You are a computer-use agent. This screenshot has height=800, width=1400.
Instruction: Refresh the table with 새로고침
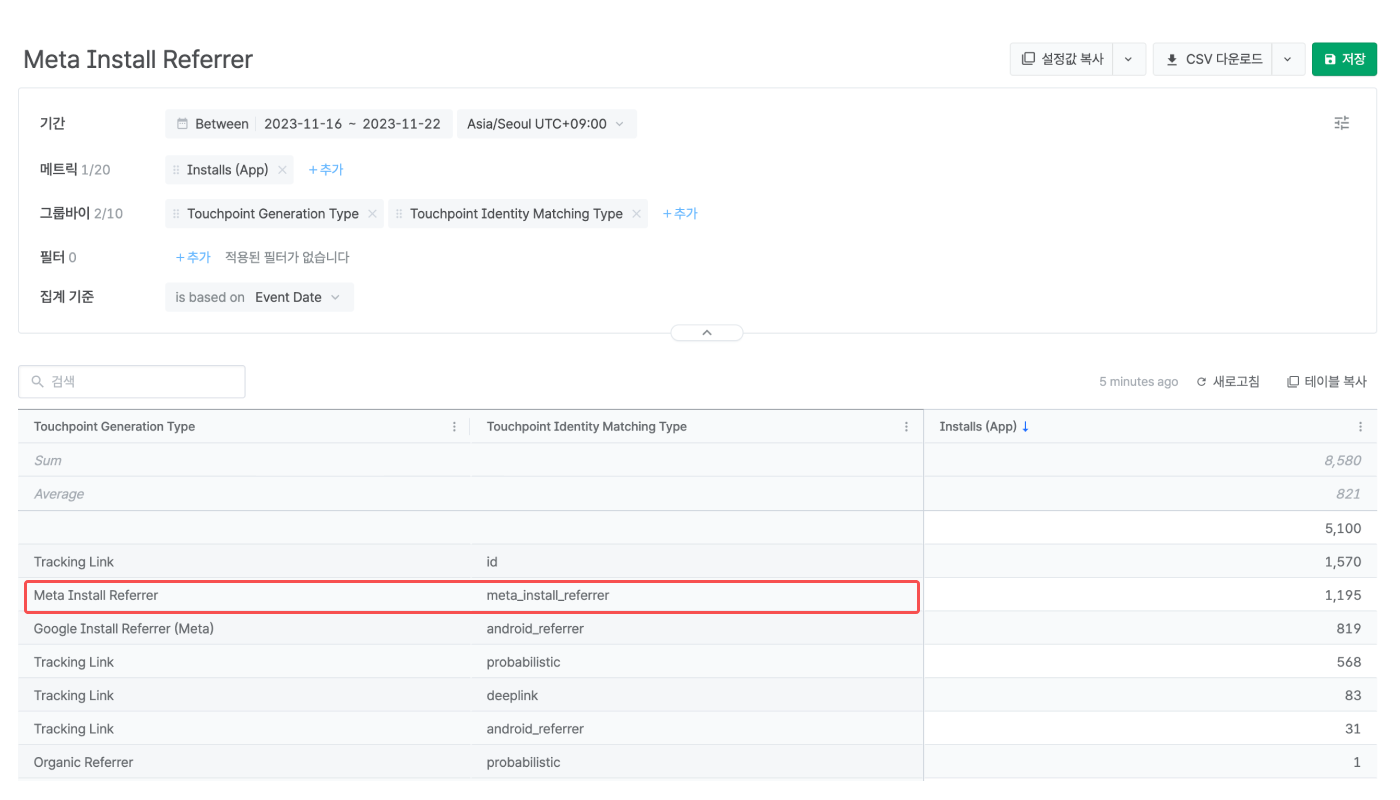coord(1228,382)
